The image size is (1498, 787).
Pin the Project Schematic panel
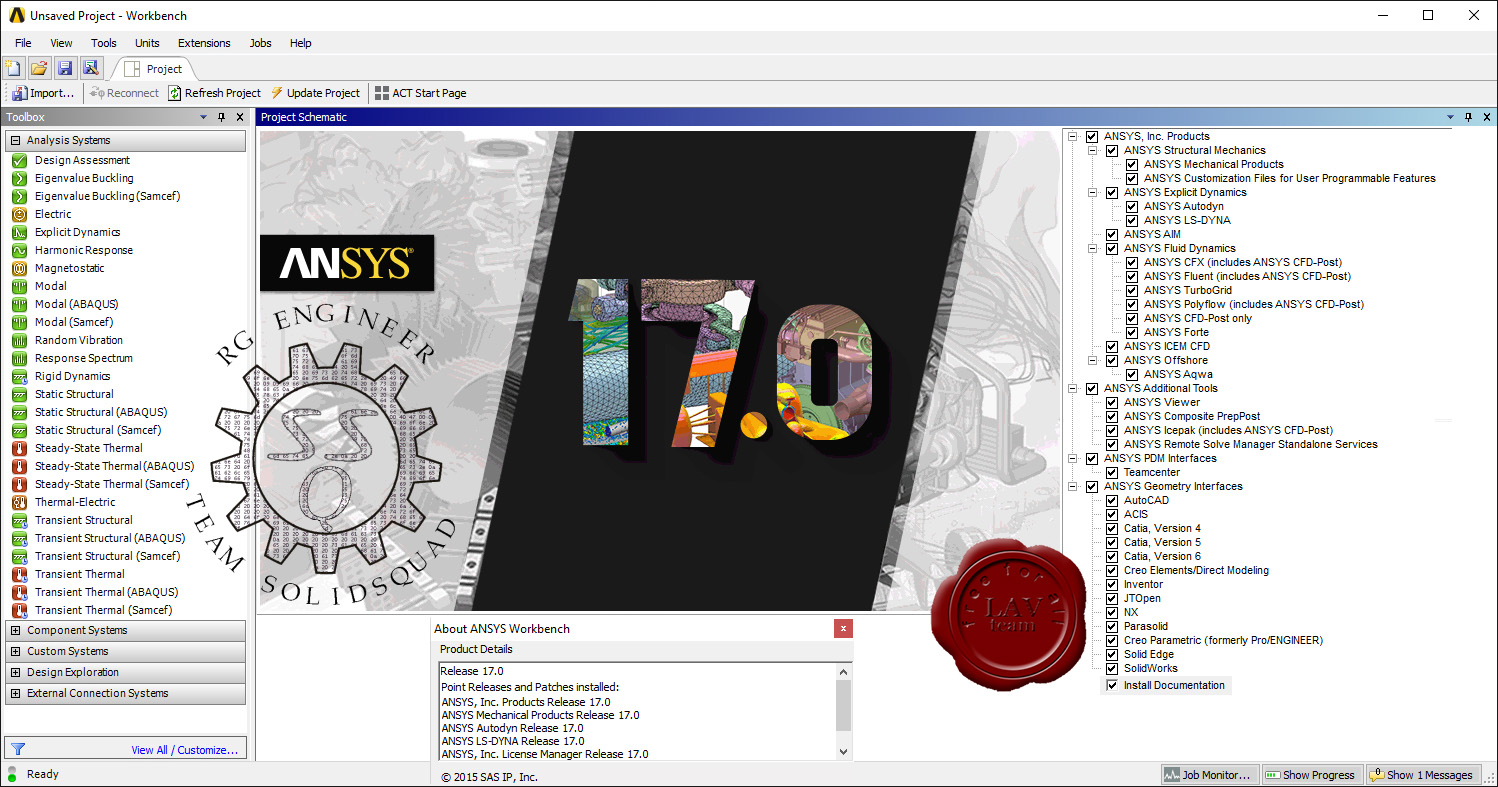1469,117
